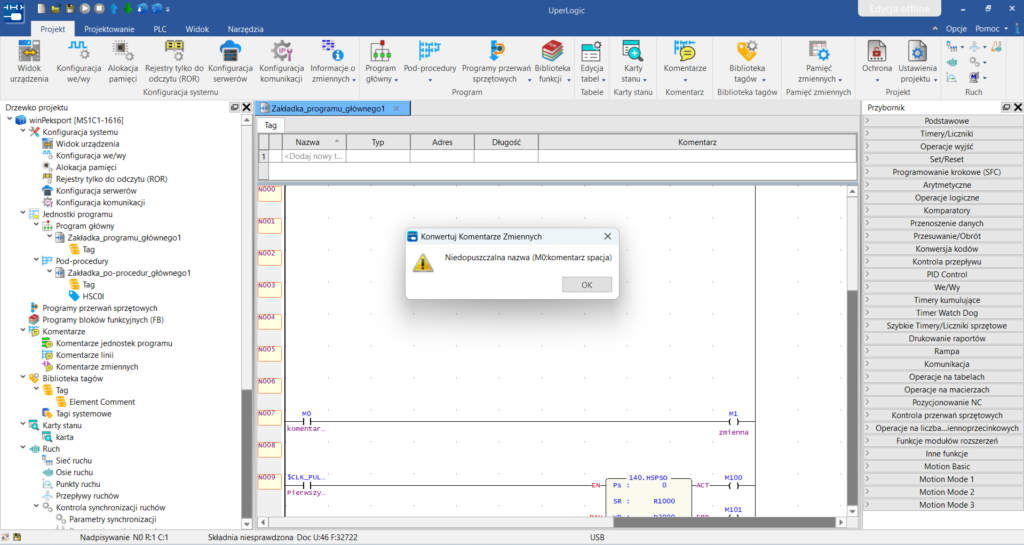The height and width of the screenshot is (545, 1024).
Task: Open Informacje o zmiennych ribbon icon
Action: [x=332, y=61]
